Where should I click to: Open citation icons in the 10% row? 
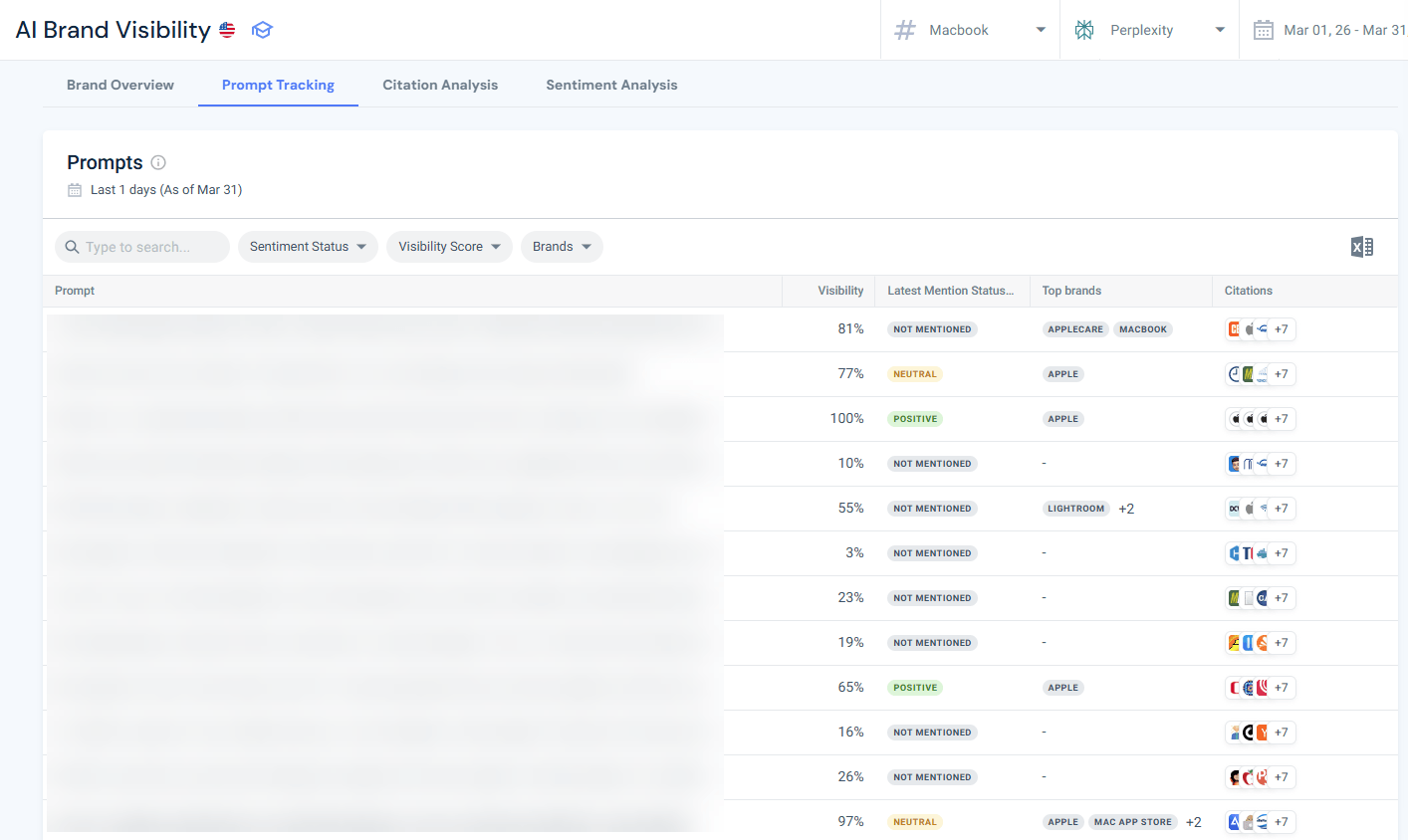pyautogui.click(x=1261, y=464)
